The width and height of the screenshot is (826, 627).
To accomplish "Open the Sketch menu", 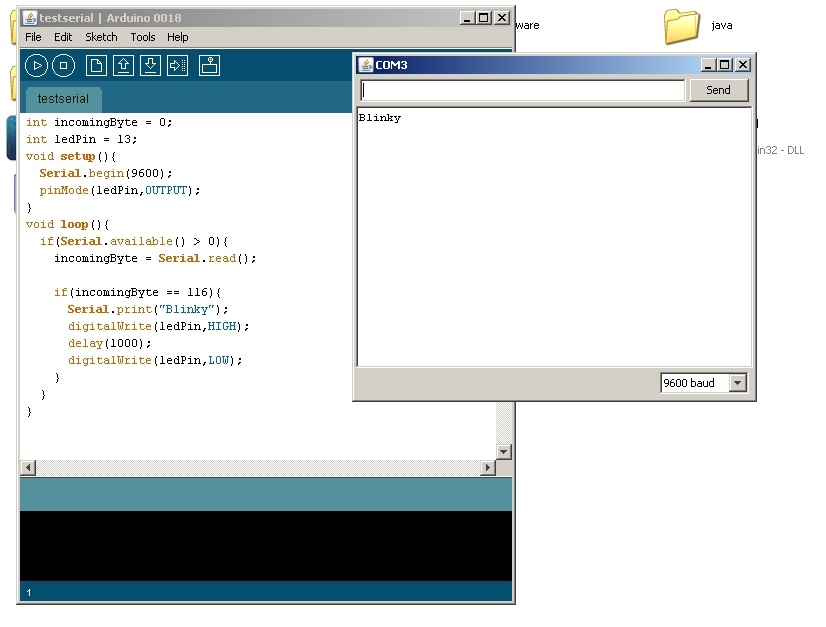I will pos(101,37).
